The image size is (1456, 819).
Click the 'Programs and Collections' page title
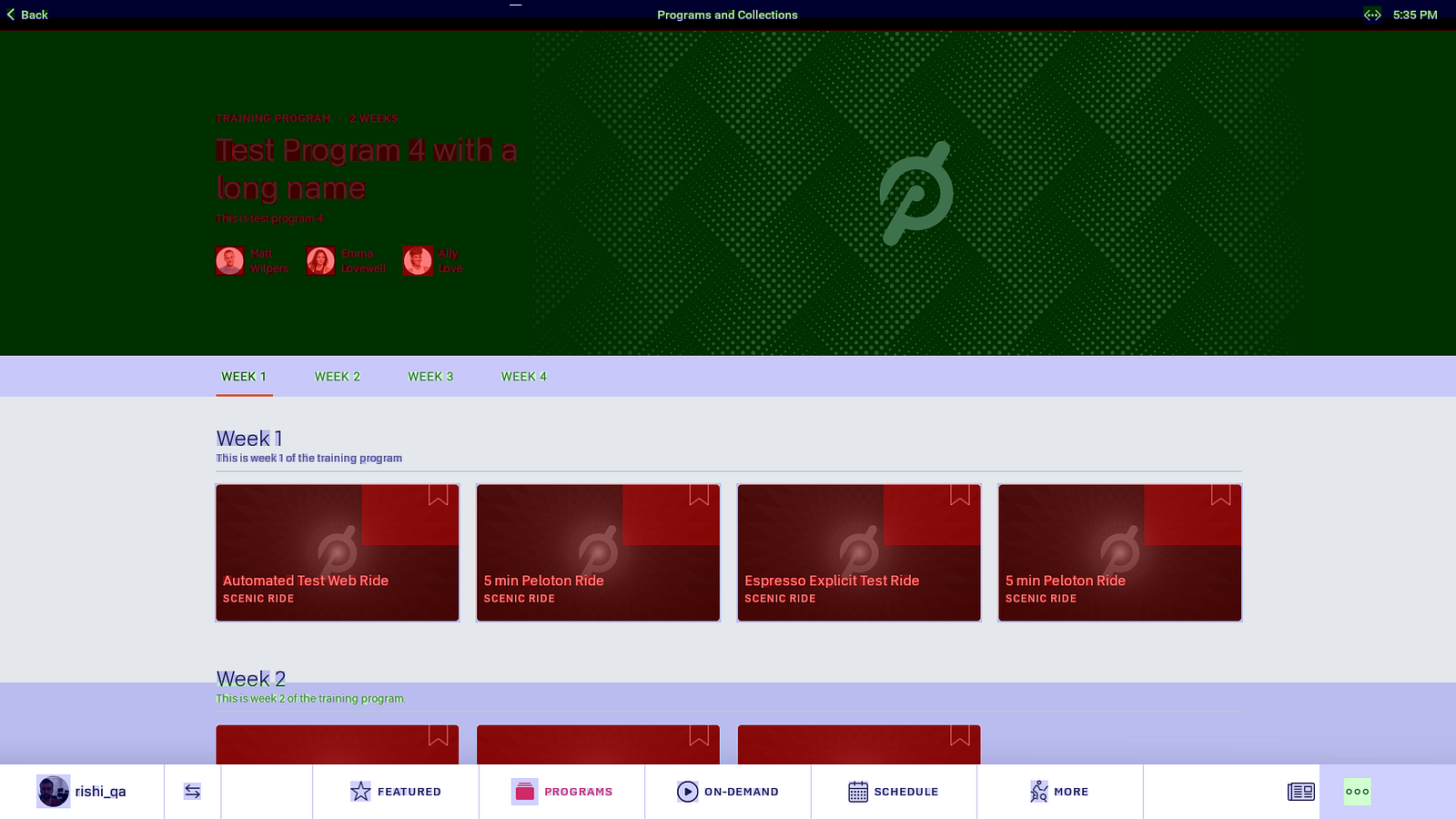(727, 15)
